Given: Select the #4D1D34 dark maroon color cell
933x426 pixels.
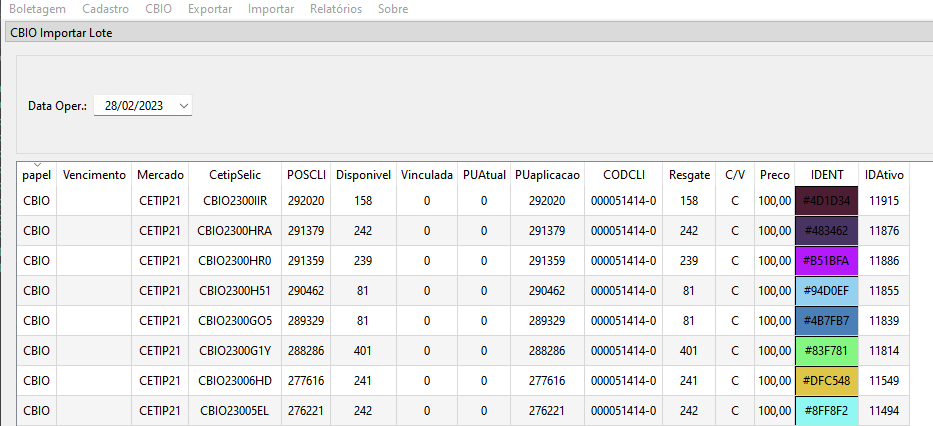Looking at the screenshot, I should tap(826, 201).
